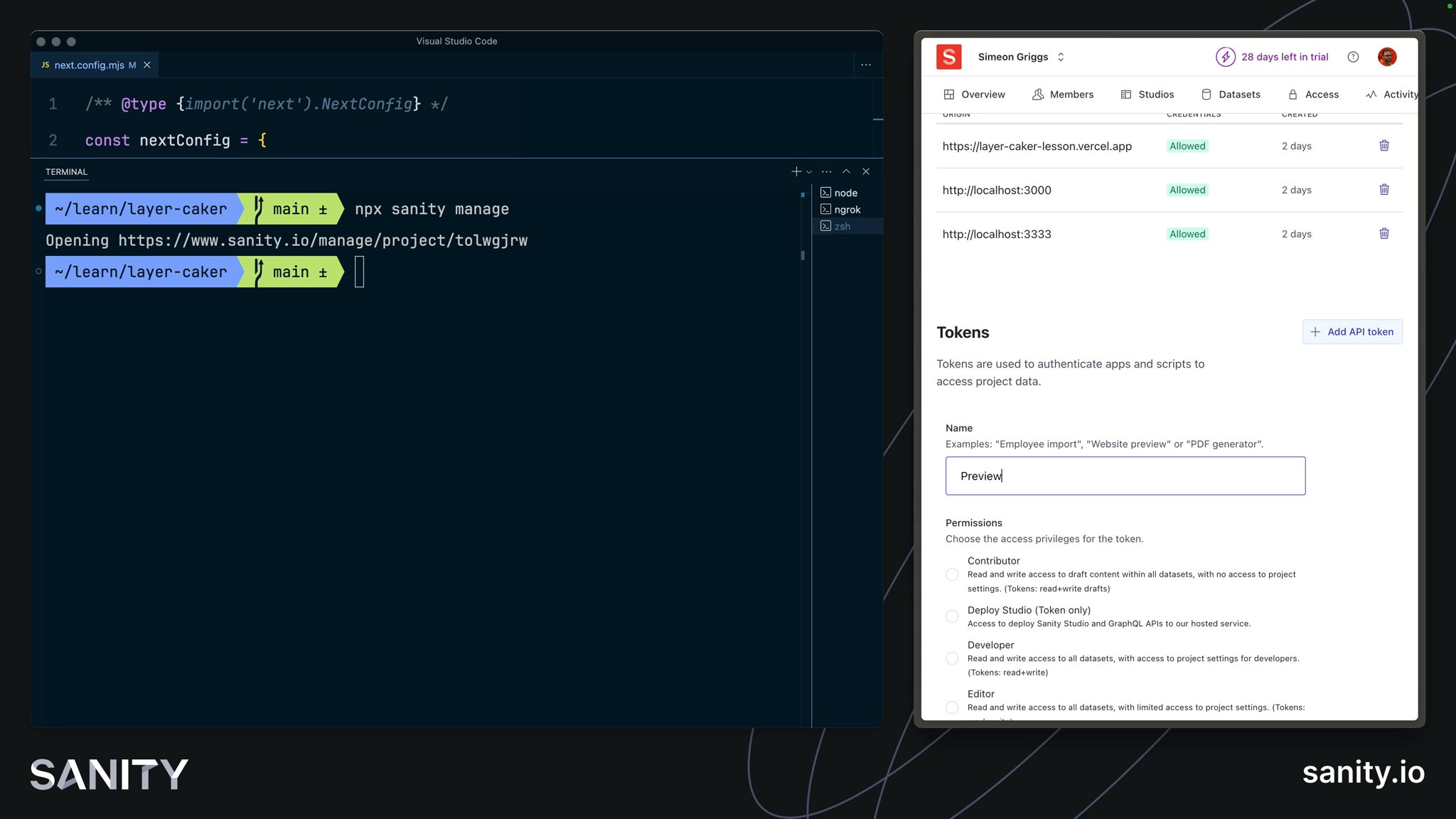Click the npx sanity manage command text
The image size is (1456, 819).
click(432, 209)
